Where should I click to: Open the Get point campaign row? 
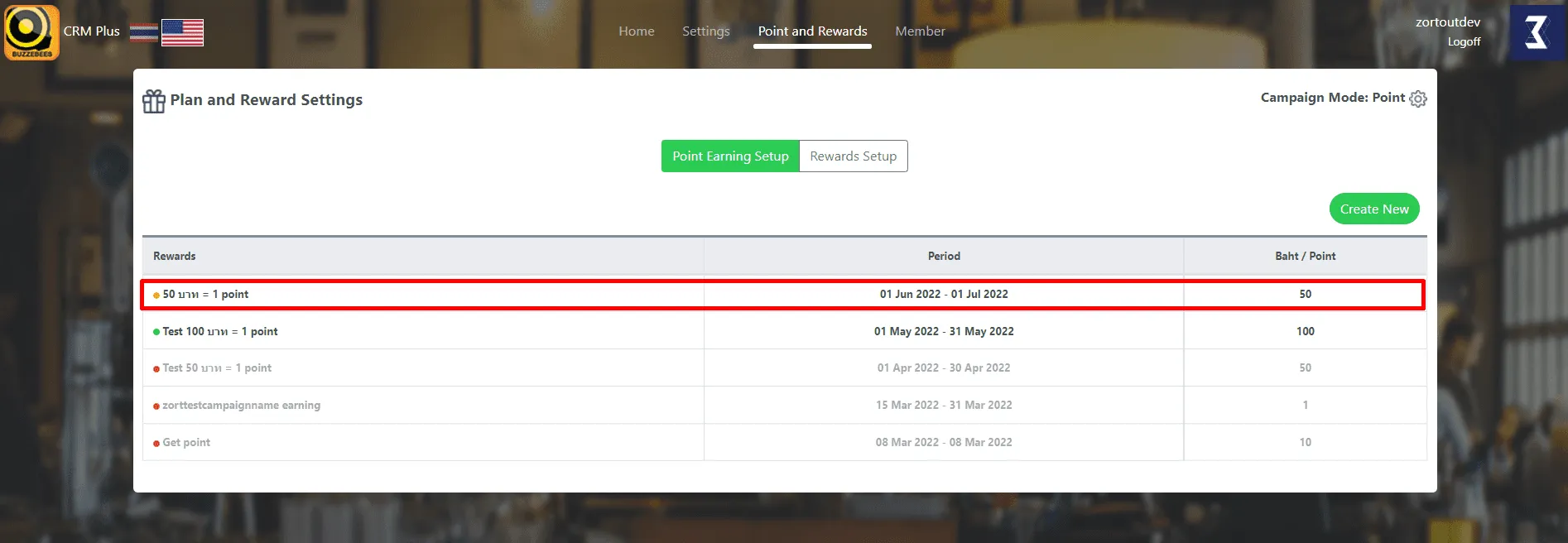[186, 443]
